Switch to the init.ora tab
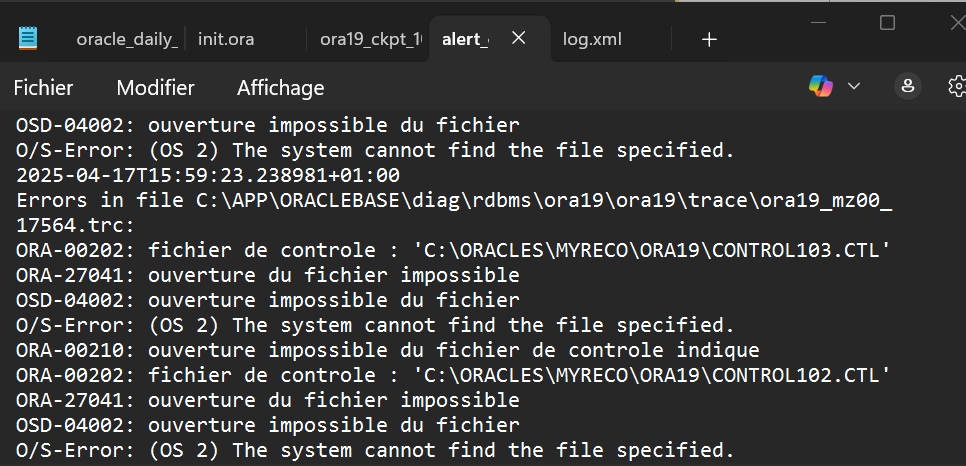The width and height of the screenshot is (966, 466). click(x=226, y=39)
